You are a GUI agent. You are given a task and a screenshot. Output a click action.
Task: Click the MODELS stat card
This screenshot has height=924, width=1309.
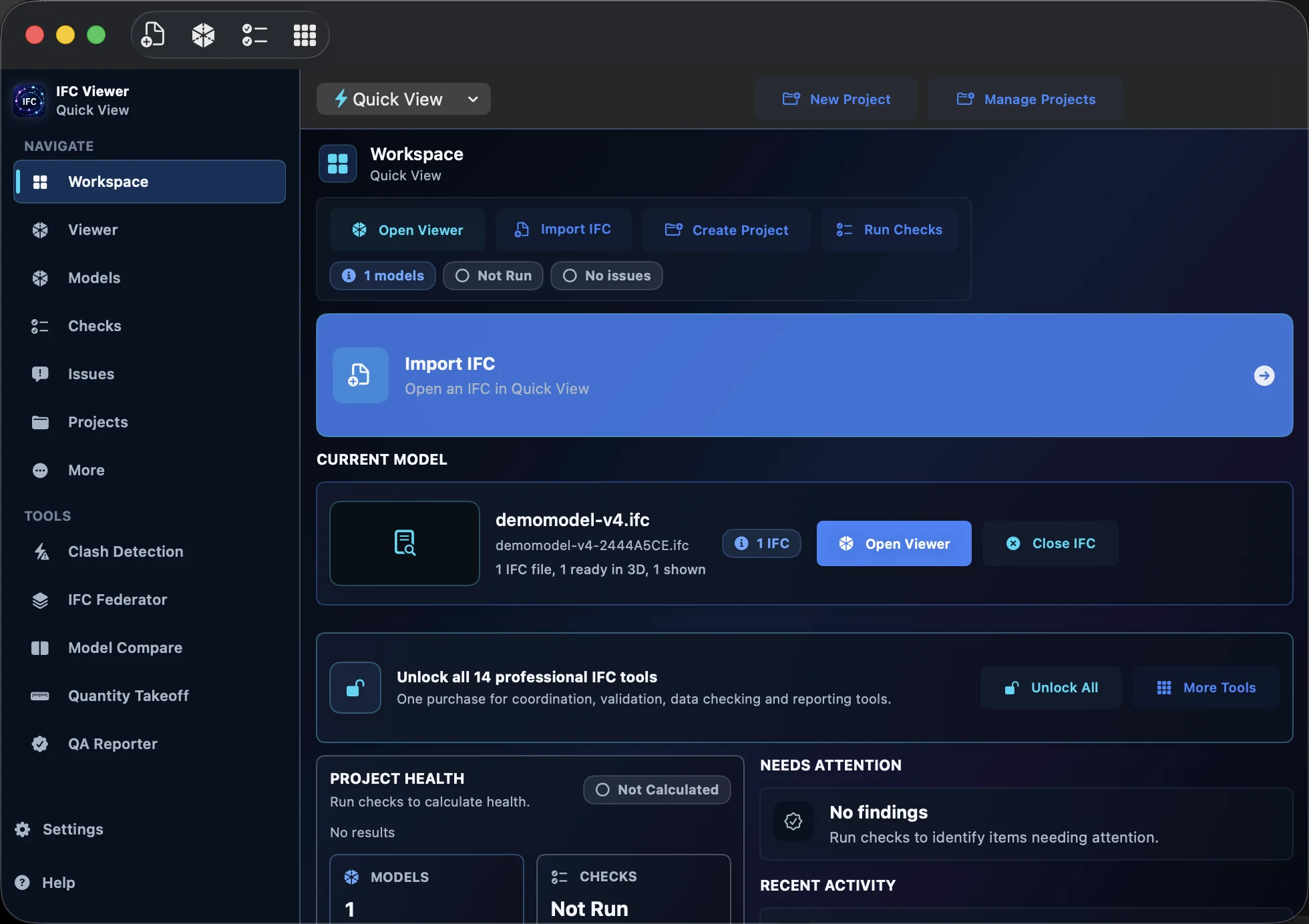point(427,889)
